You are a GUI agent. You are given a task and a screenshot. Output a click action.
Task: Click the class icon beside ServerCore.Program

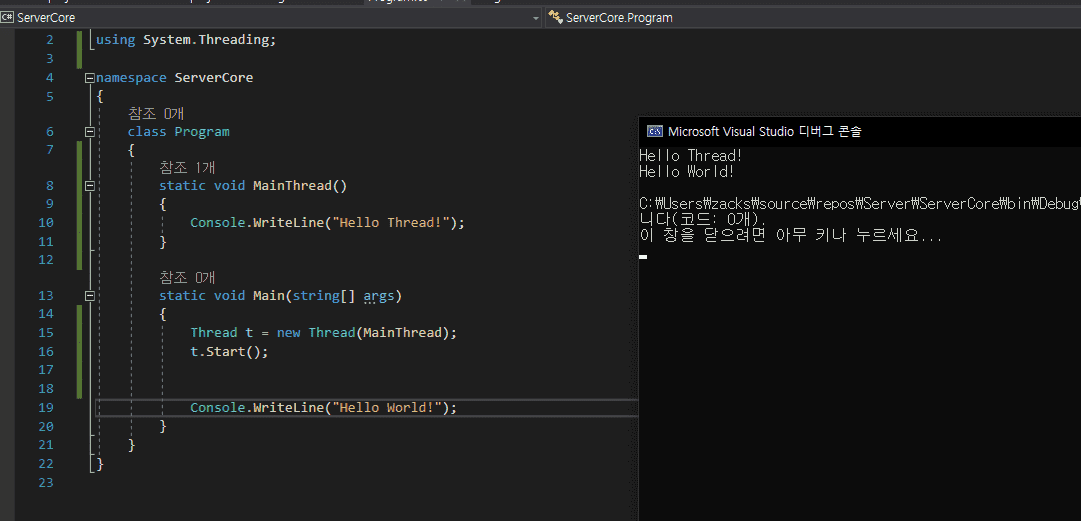(555, 18)
